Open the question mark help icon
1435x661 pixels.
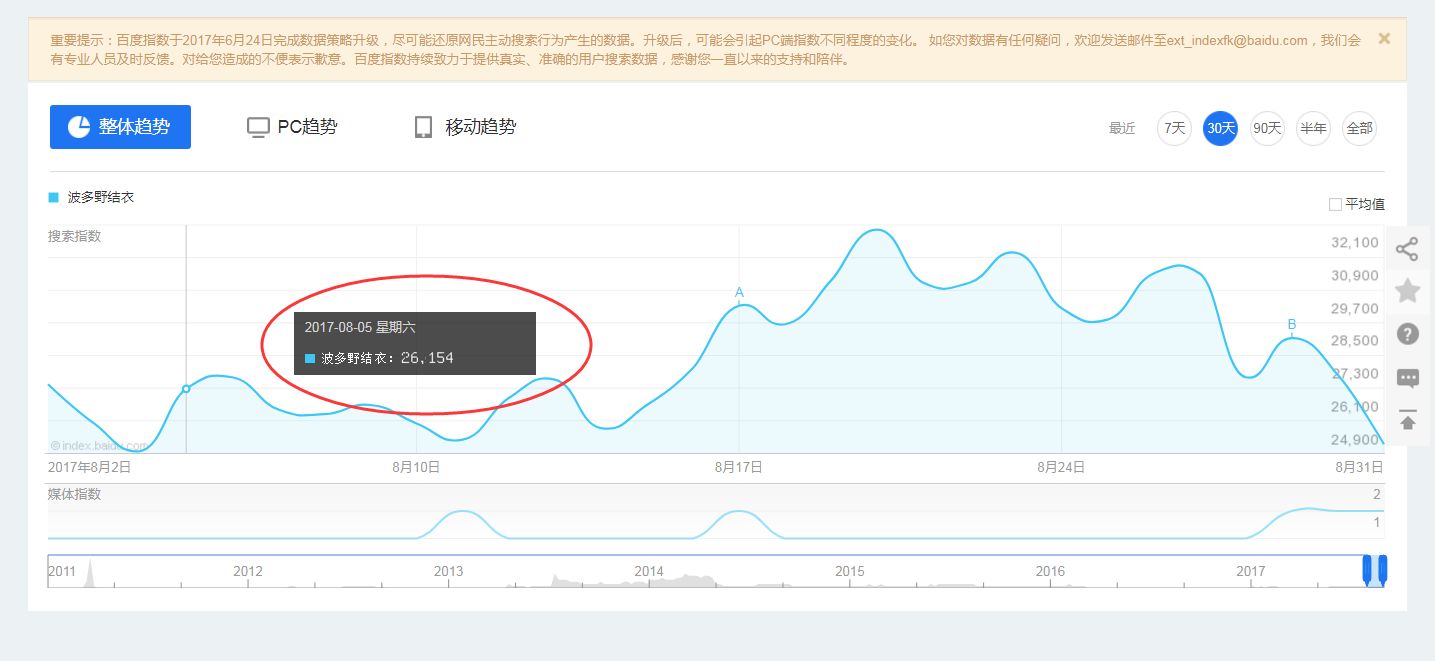click(x=1407, y=334)
